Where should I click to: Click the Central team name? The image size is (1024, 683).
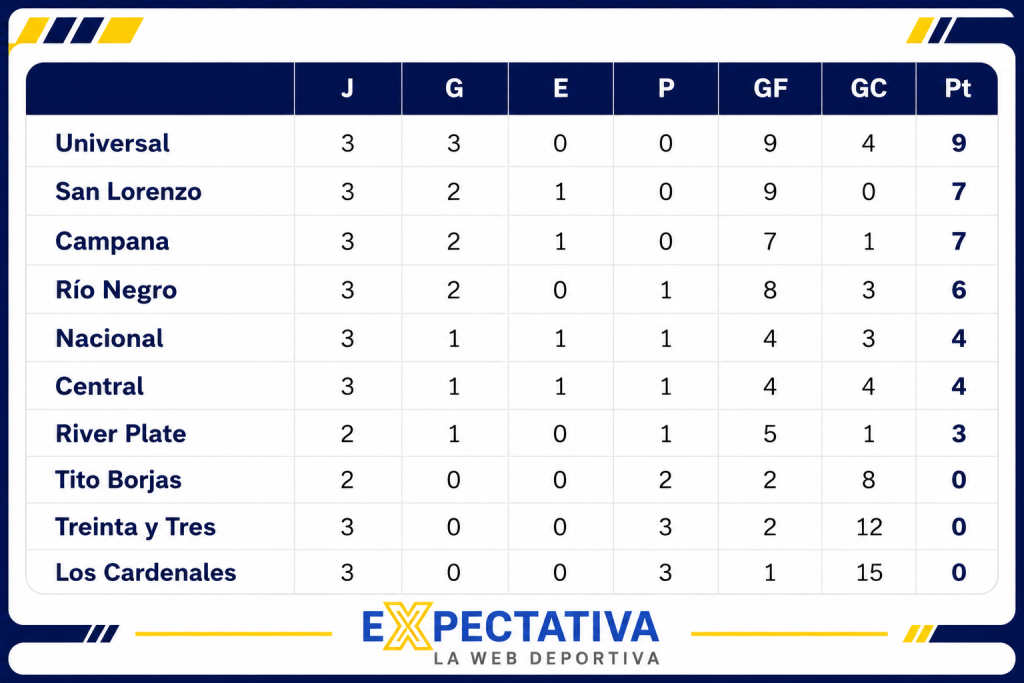tap(99, 386)
